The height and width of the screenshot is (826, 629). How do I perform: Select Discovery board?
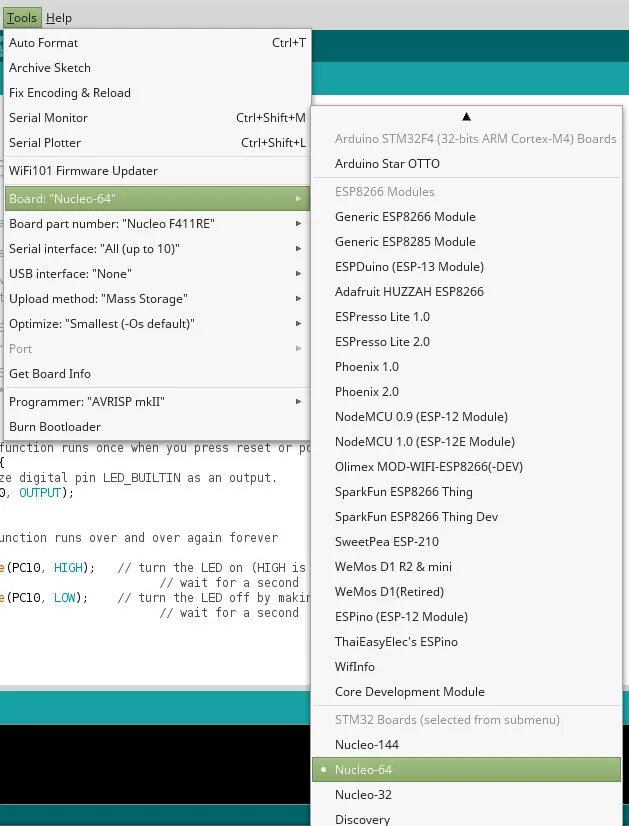point(467,819)
